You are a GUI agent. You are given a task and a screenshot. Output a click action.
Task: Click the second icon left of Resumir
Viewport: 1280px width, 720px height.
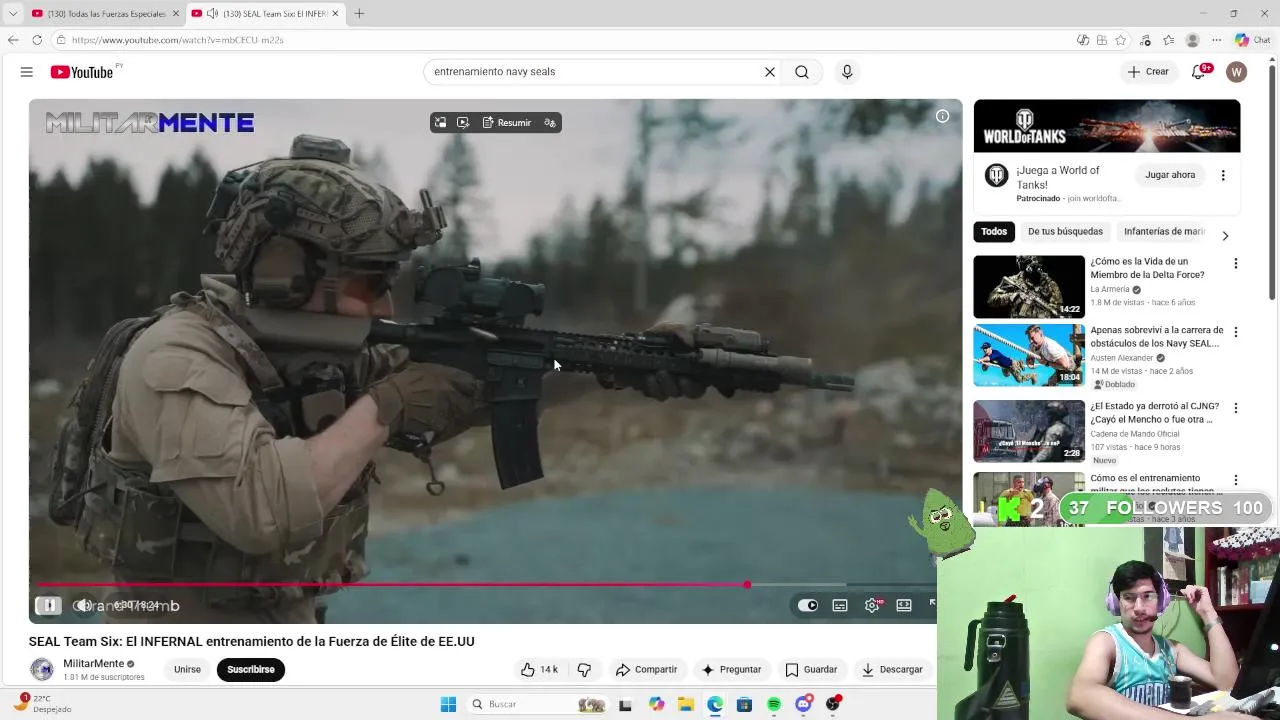click(x=463, y=123)
